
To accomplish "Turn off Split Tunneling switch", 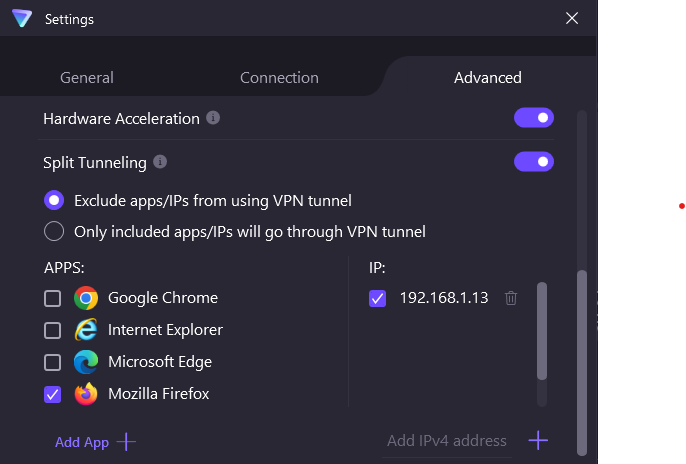I will click(x=534, y=161).
